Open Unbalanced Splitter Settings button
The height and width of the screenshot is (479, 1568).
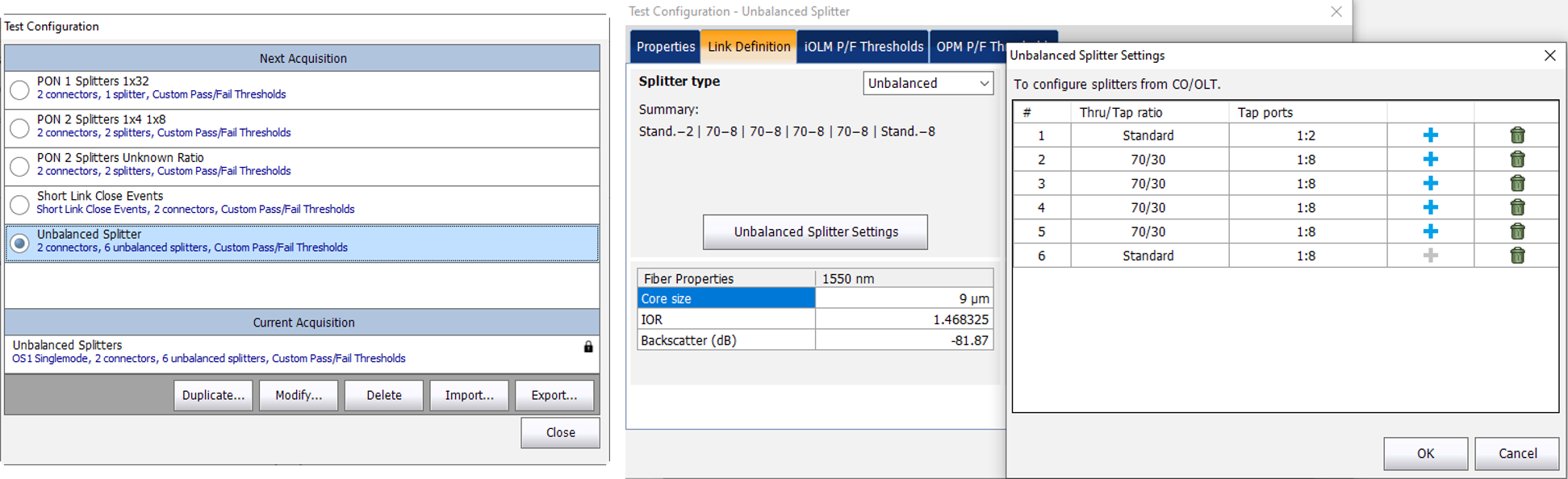[815, 232]
